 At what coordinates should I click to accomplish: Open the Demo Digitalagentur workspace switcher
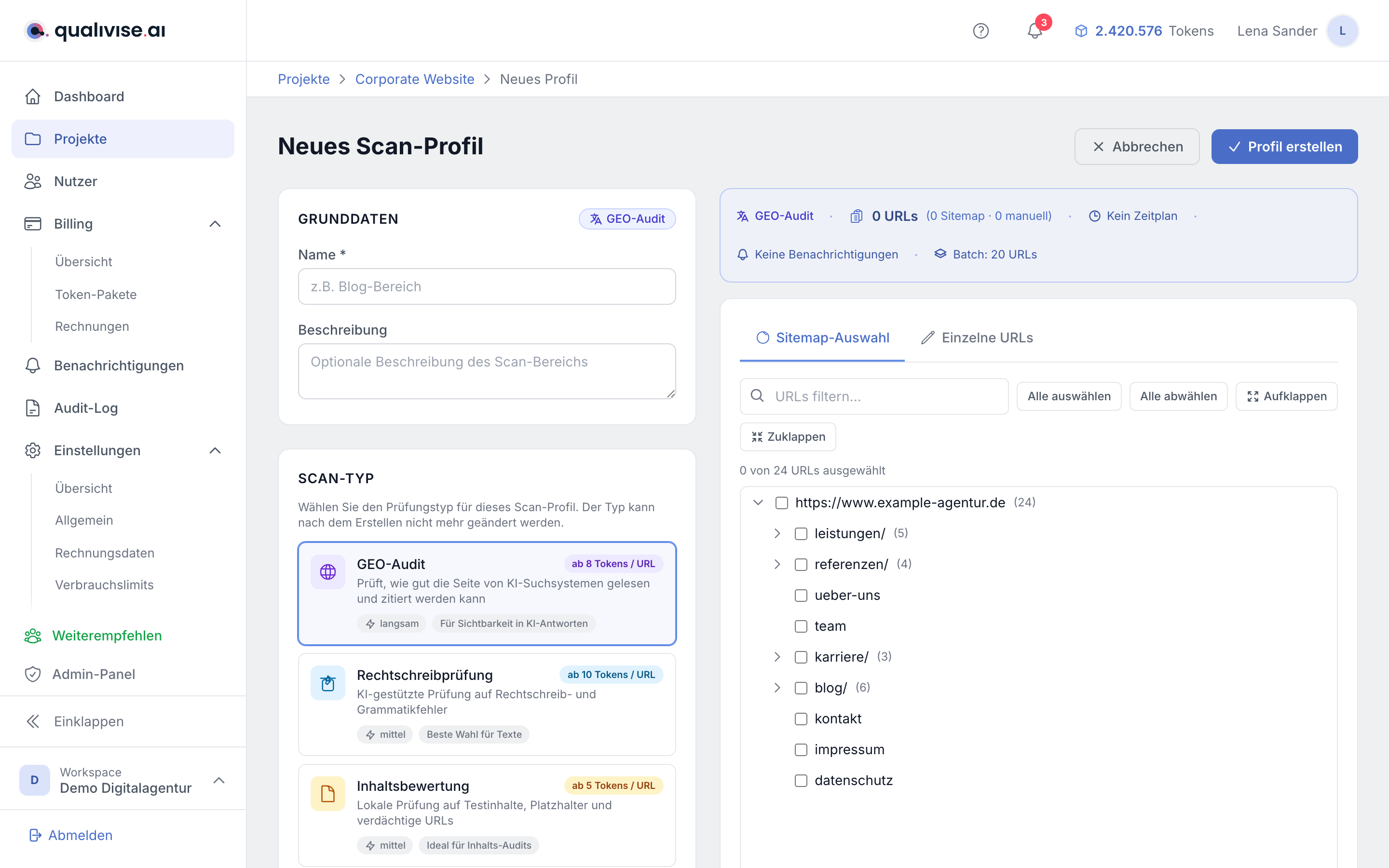click(x=123, y=780)
